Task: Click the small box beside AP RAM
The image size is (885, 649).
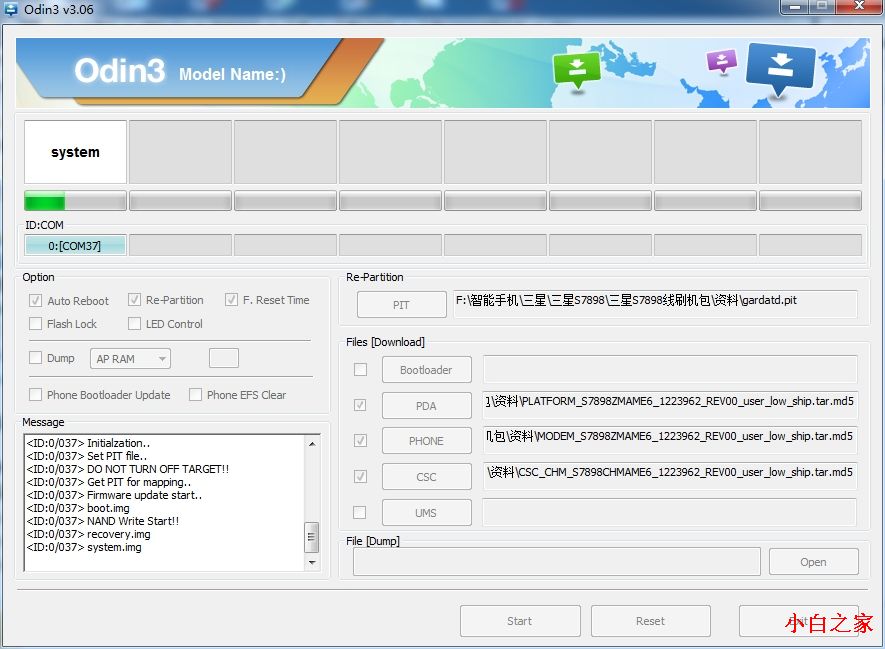Action: tap(224, 358)
